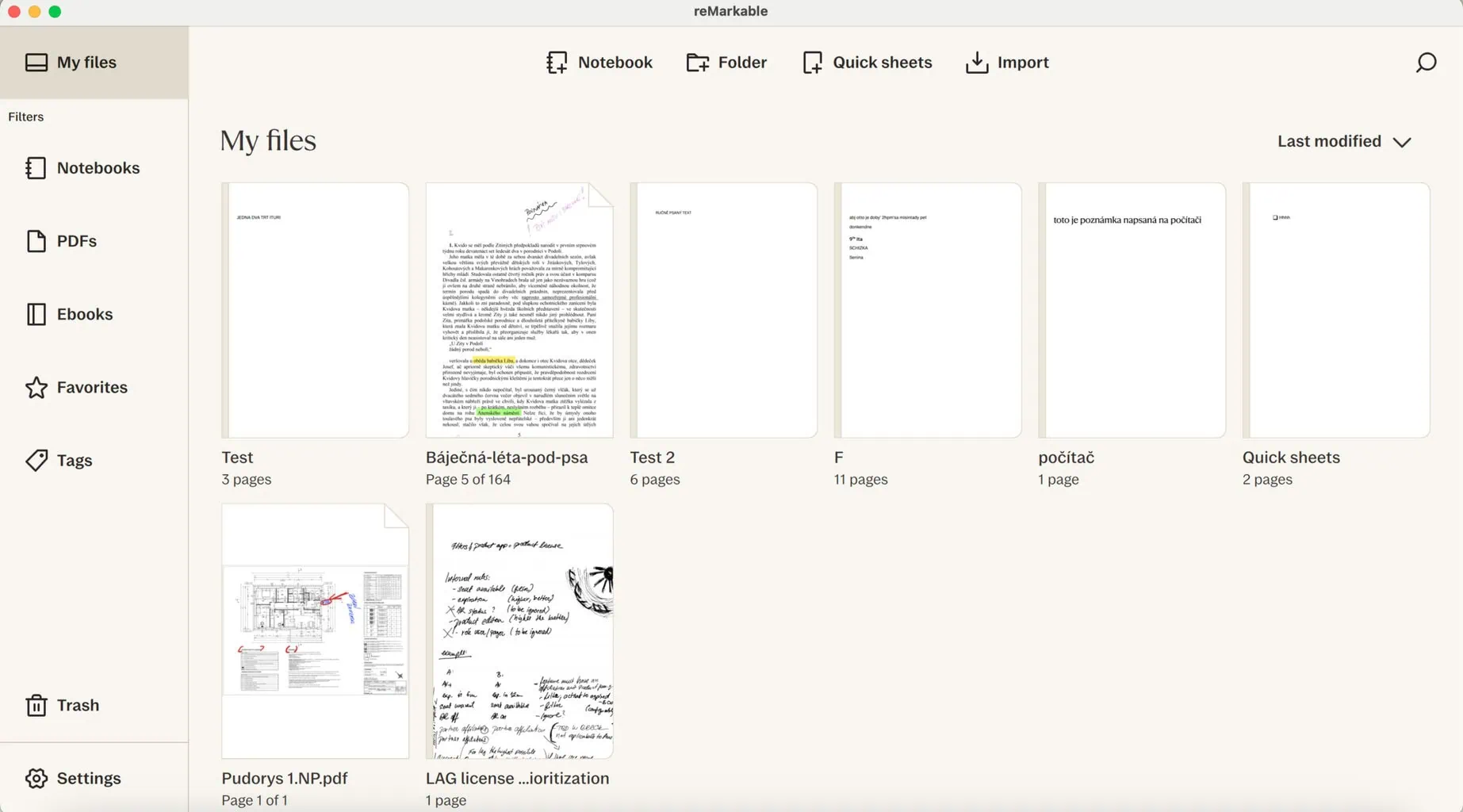Open the počítač notebook thumbnail
The image size is (1463, 812).
coord(1132,310)
